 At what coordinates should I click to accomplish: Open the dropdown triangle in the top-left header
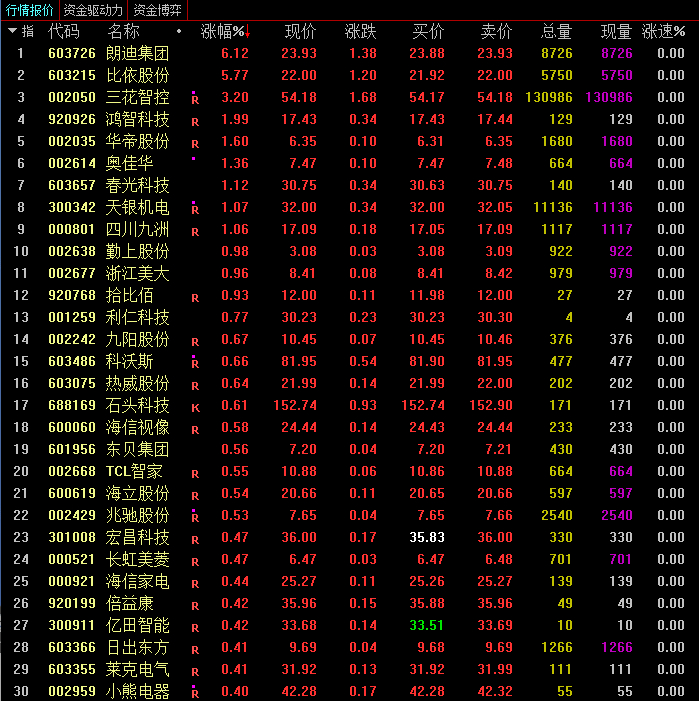coord(12,31)
